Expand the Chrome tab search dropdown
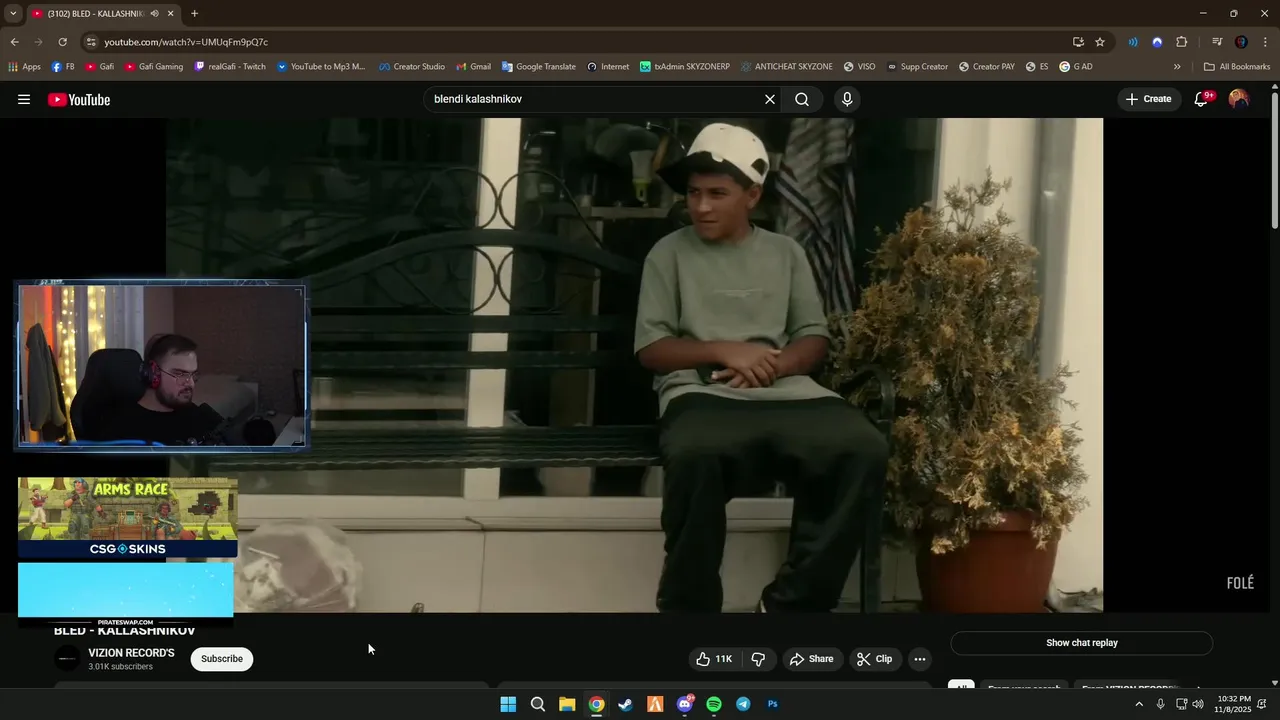Viewport: 1280px width, 720px height. pyautogui.click(x=13, y=13)
